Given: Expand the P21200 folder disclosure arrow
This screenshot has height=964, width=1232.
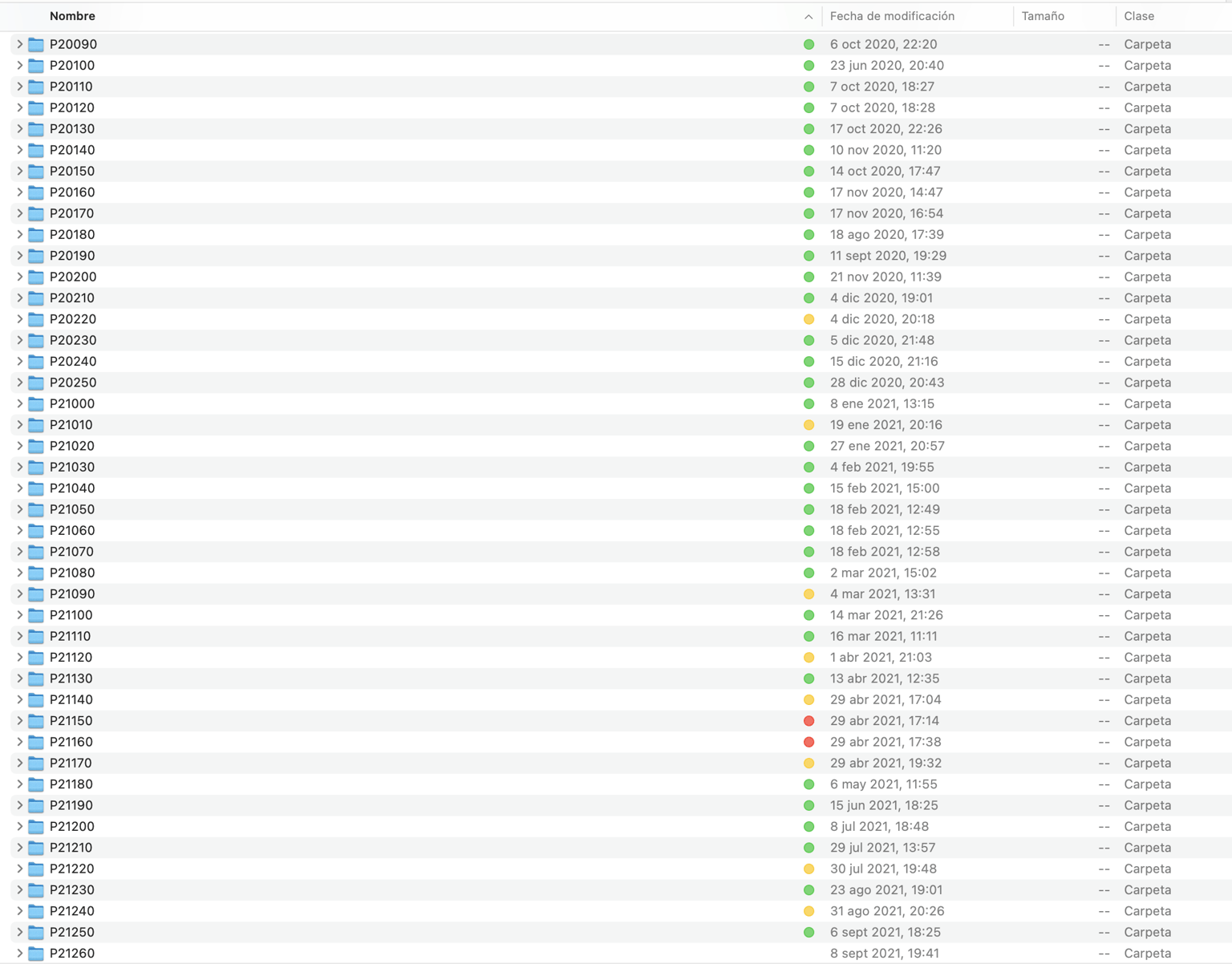Looking at the screenshot, I should [x=19, y=826].
